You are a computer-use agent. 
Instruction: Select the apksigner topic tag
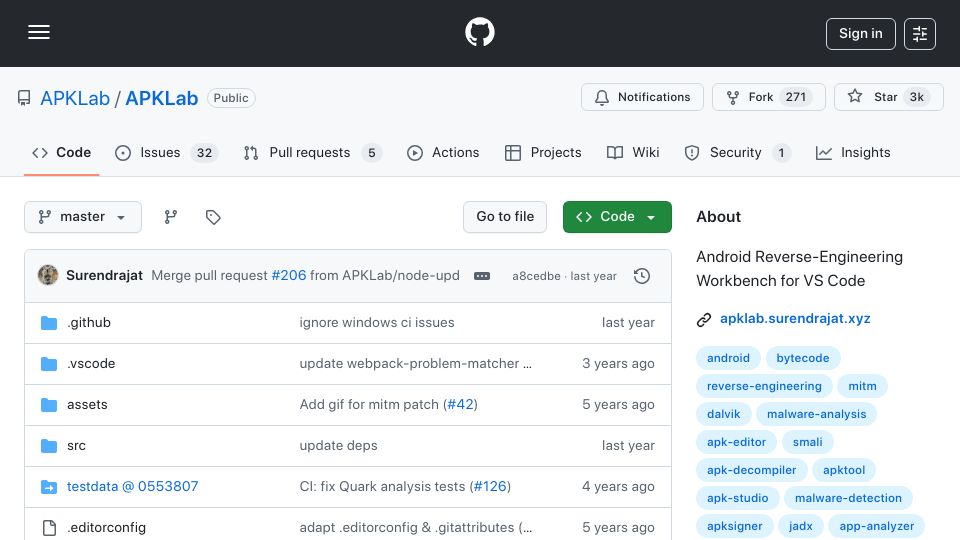pyautogui.click(x=734, y=527)
